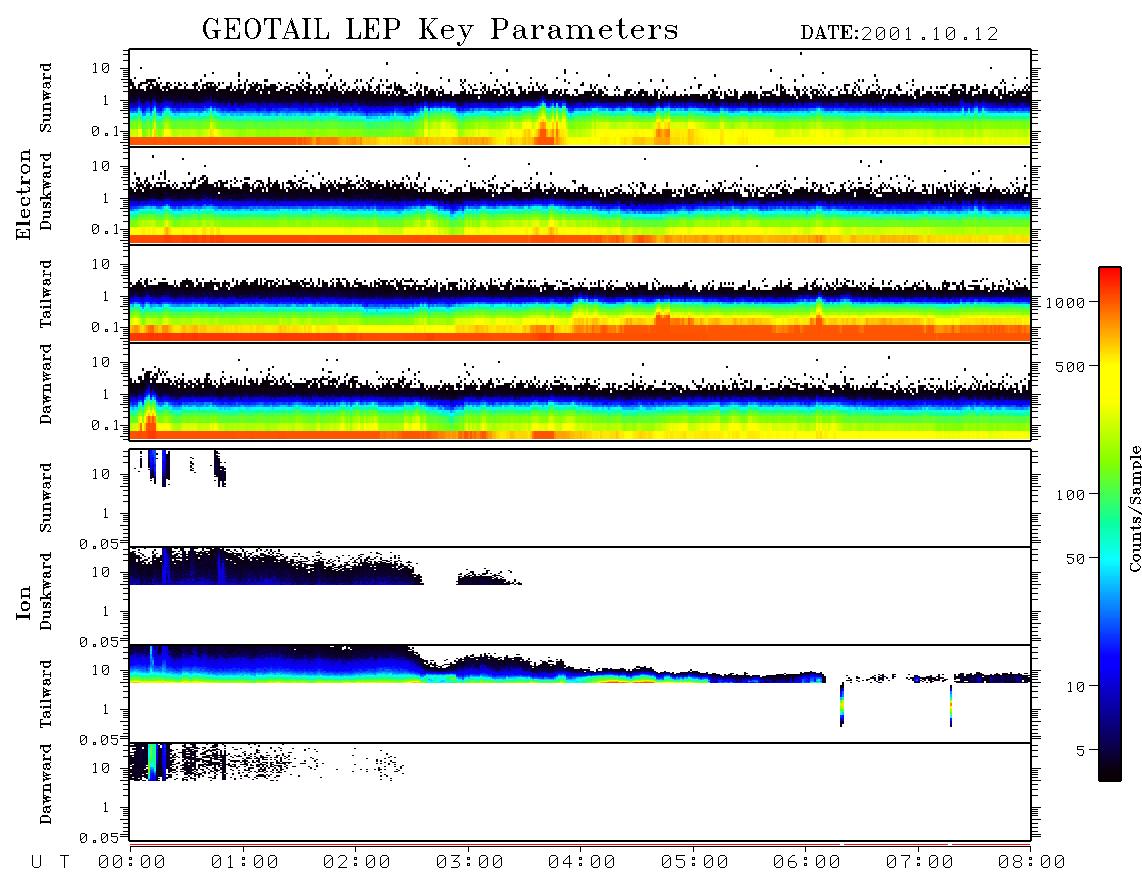Click the 04:00 time axis label
The image size is (1142, 880).
point(582,862)
